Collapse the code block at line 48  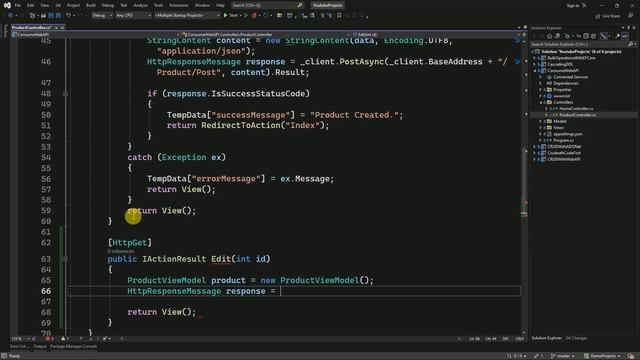(x=65, y=93)
